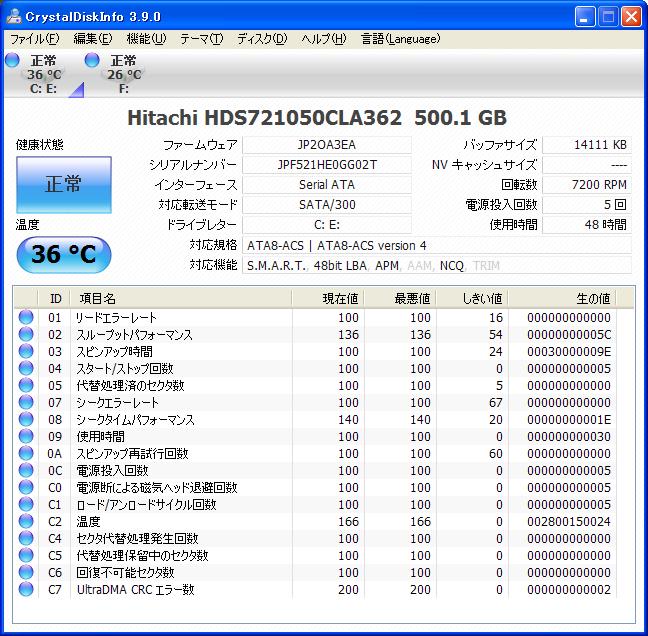Open the ヘルプ(H) menu
The width and height of the screenshot is (648, 636).
click(324, 39)
